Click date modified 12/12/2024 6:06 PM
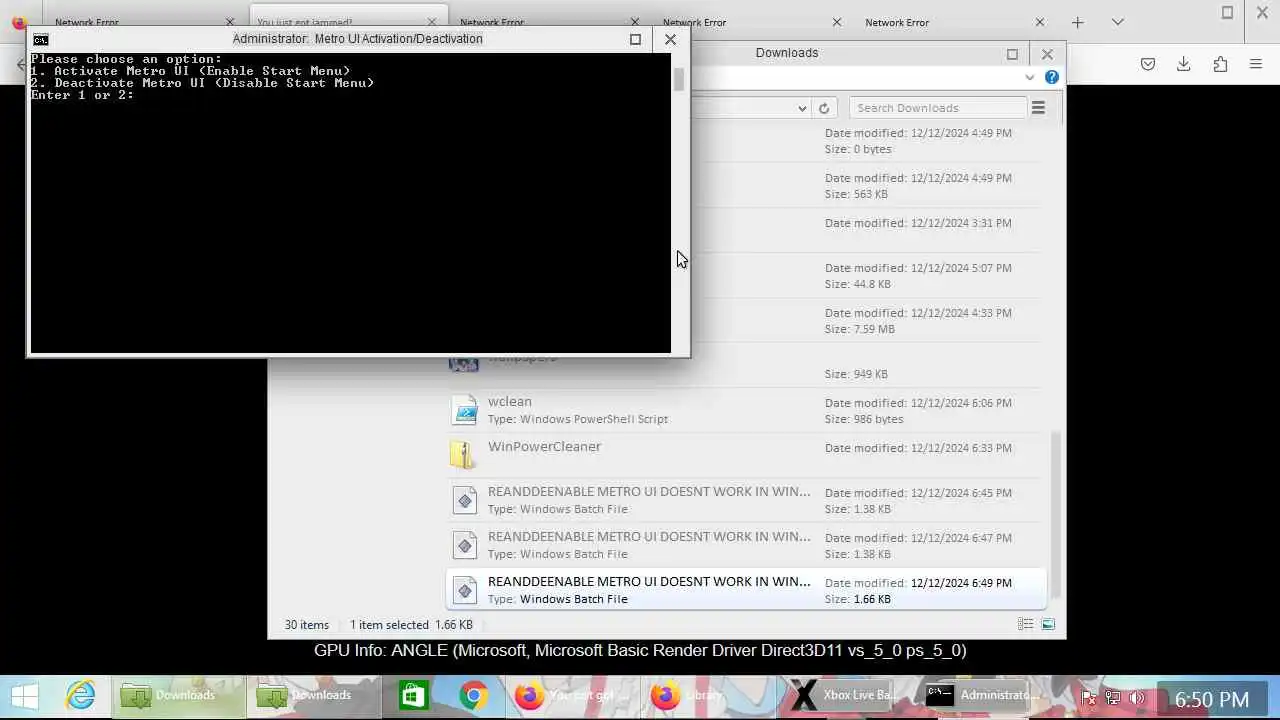The width and height of the screenshot is (1280, 720). [x=918, y=403]
